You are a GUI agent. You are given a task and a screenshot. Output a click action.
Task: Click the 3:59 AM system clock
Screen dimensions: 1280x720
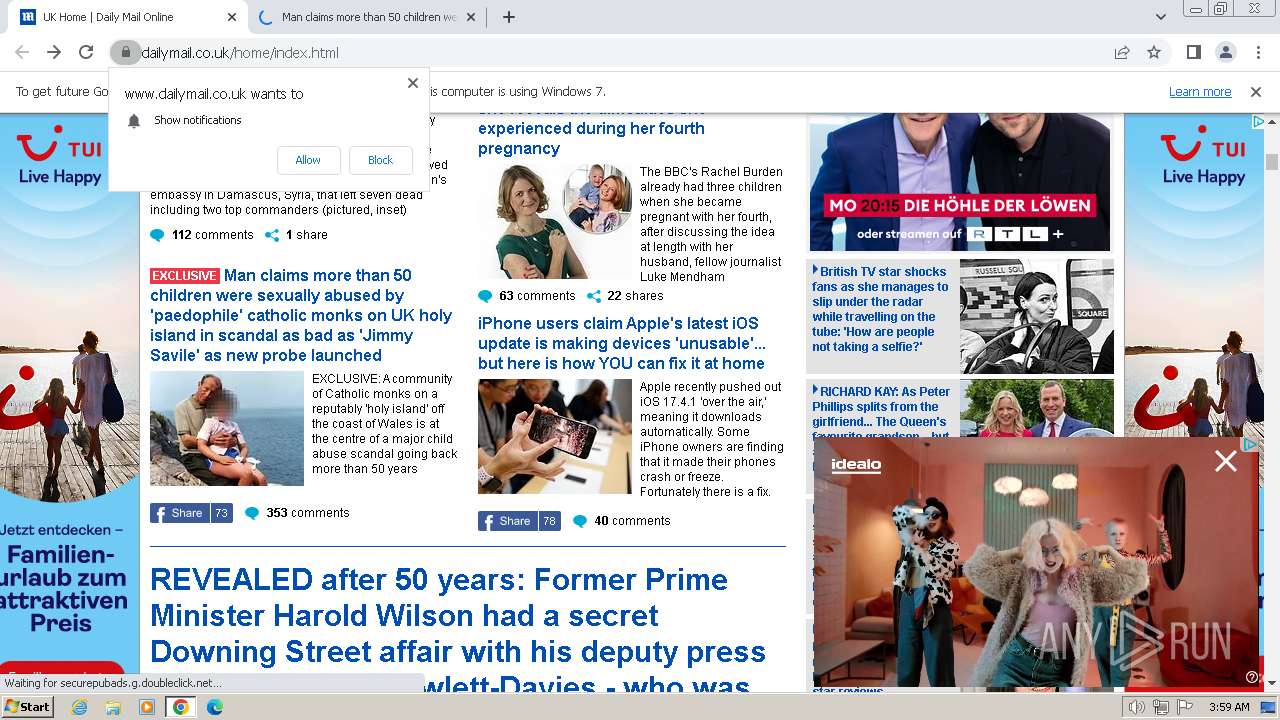pos(1229,707)
